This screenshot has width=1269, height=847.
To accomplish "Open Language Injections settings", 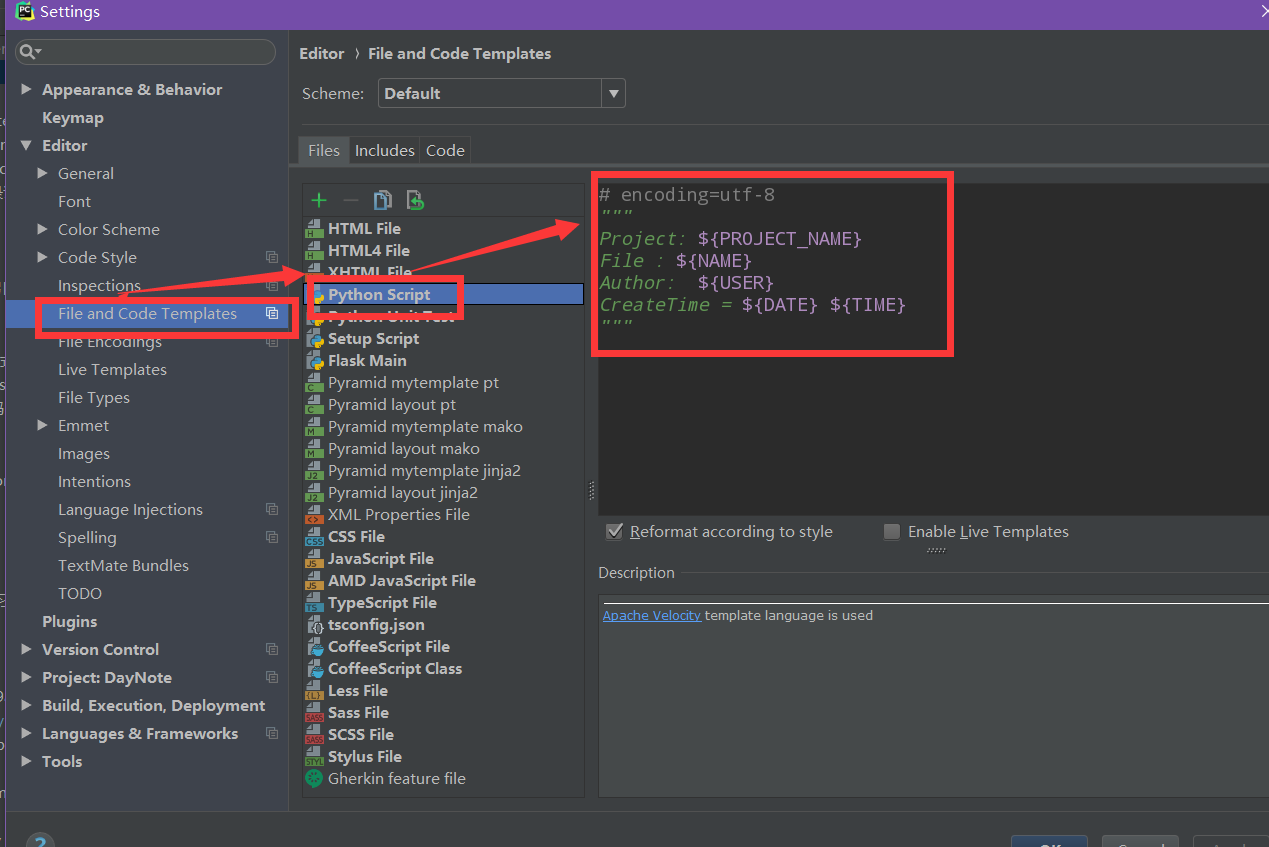I will coord(130,509).
